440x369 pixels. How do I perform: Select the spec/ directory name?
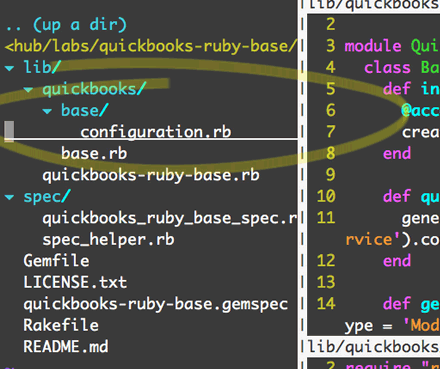click(x=47, y=197)
